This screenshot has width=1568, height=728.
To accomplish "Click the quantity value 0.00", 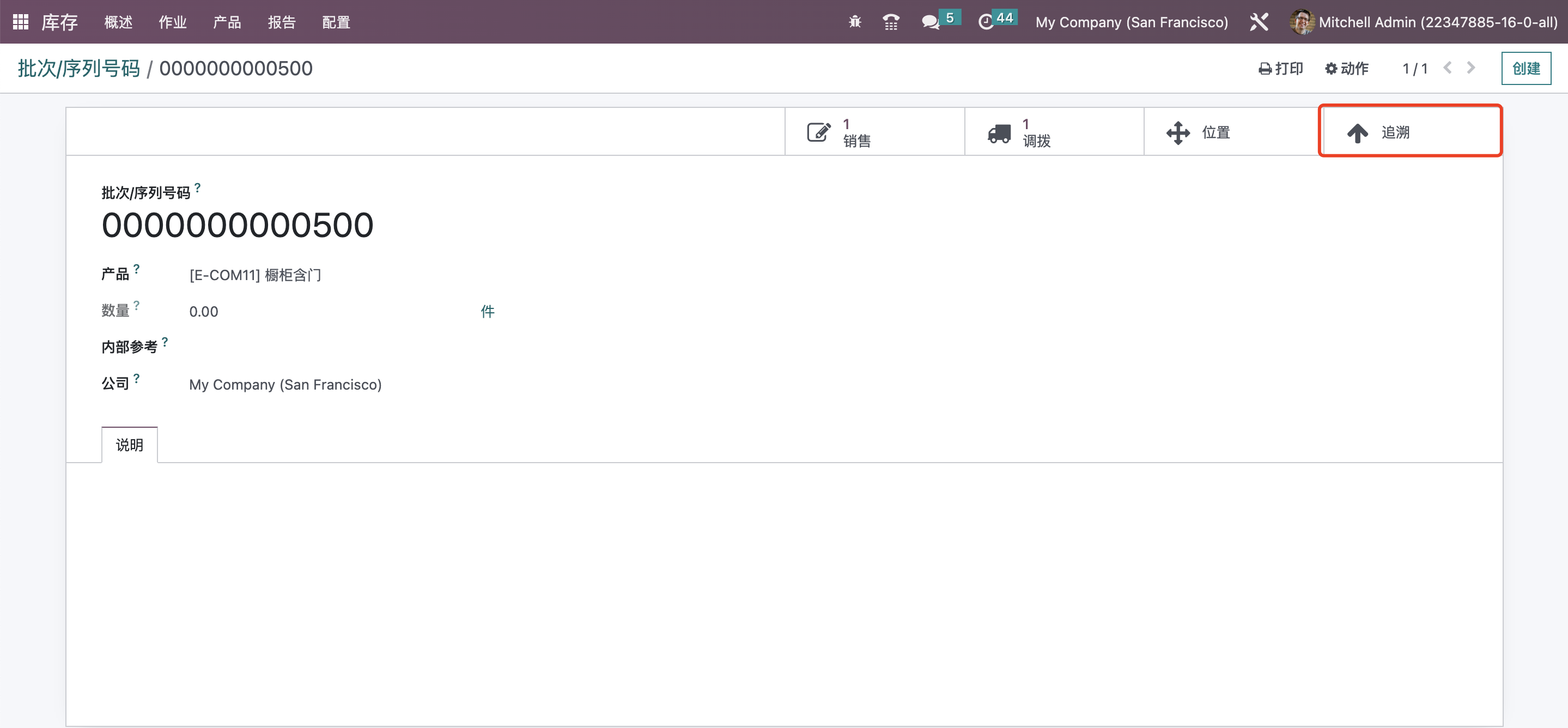I will pos(203,312).
